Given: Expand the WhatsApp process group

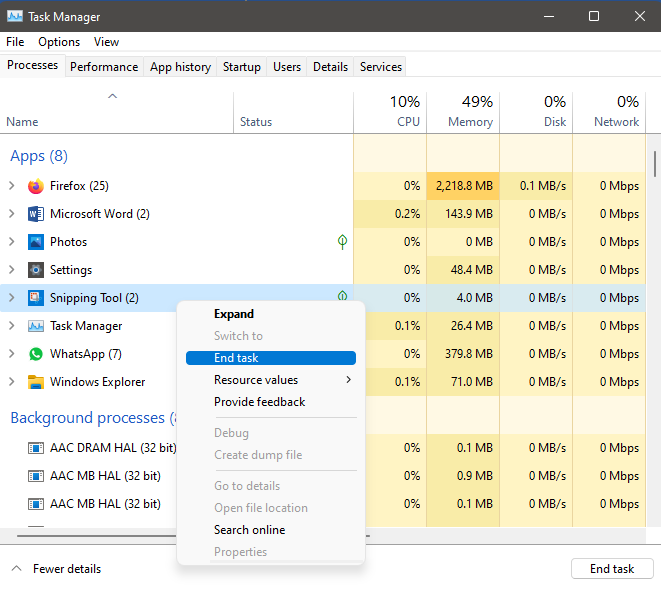Looking at the screenshot, I should click(x=12, y=354).
